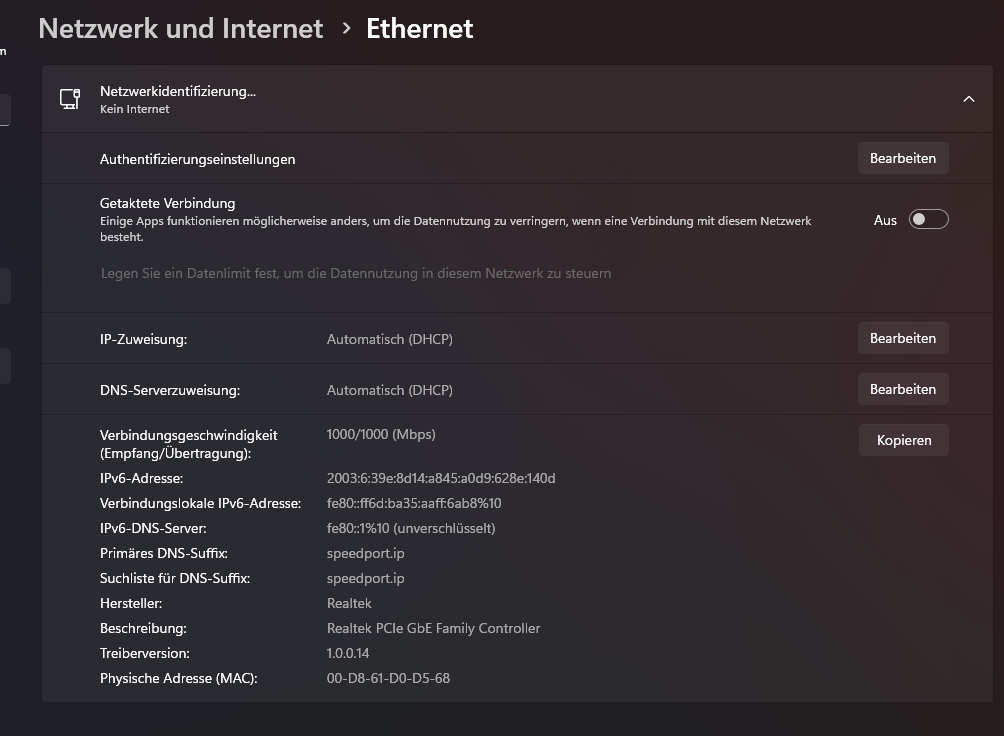Select the physical MAC address value

388,678
